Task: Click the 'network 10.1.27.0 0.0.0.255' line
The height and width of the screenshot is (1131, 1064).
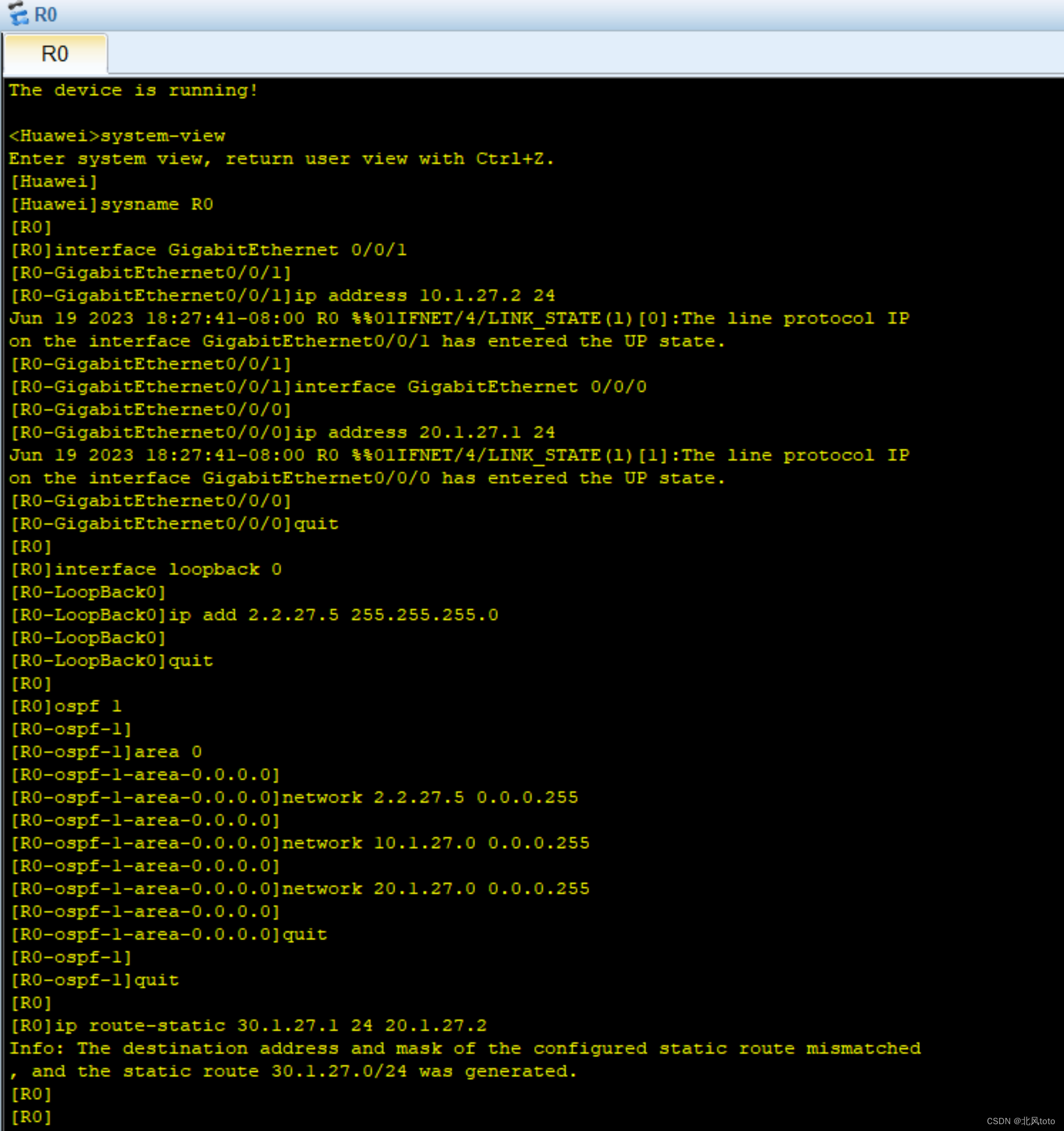Action: (x=299, y=843)
